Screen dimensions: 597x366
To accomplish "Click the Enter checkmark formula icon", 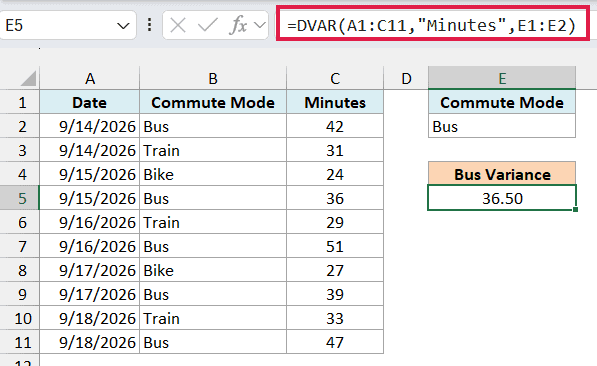I will click(208, 26).
